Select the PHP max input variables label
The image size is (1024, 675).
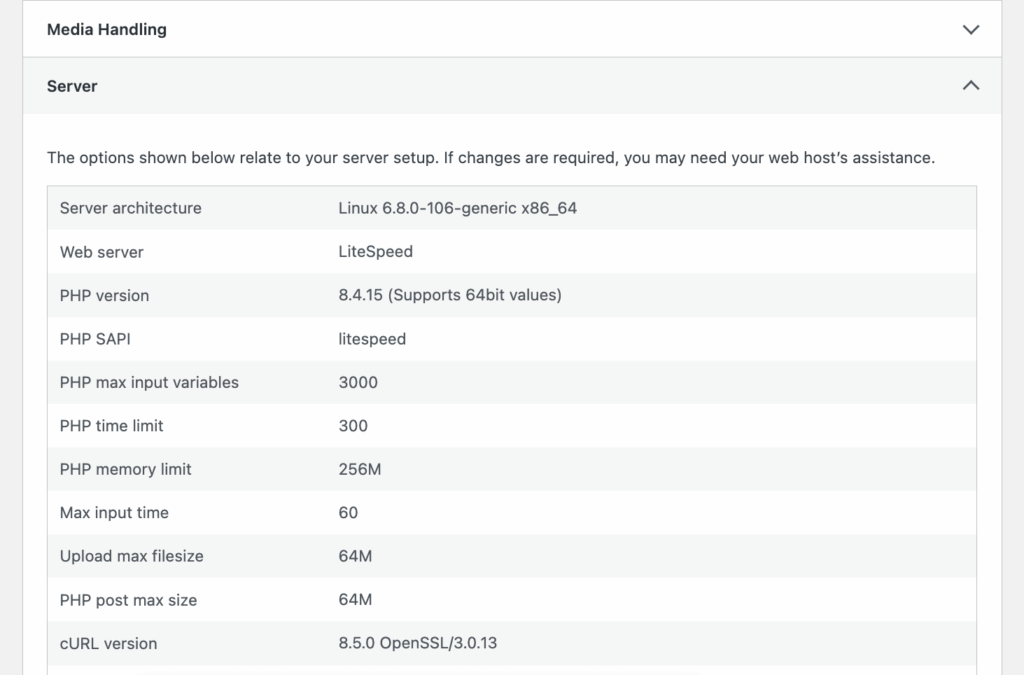point(149,382)
